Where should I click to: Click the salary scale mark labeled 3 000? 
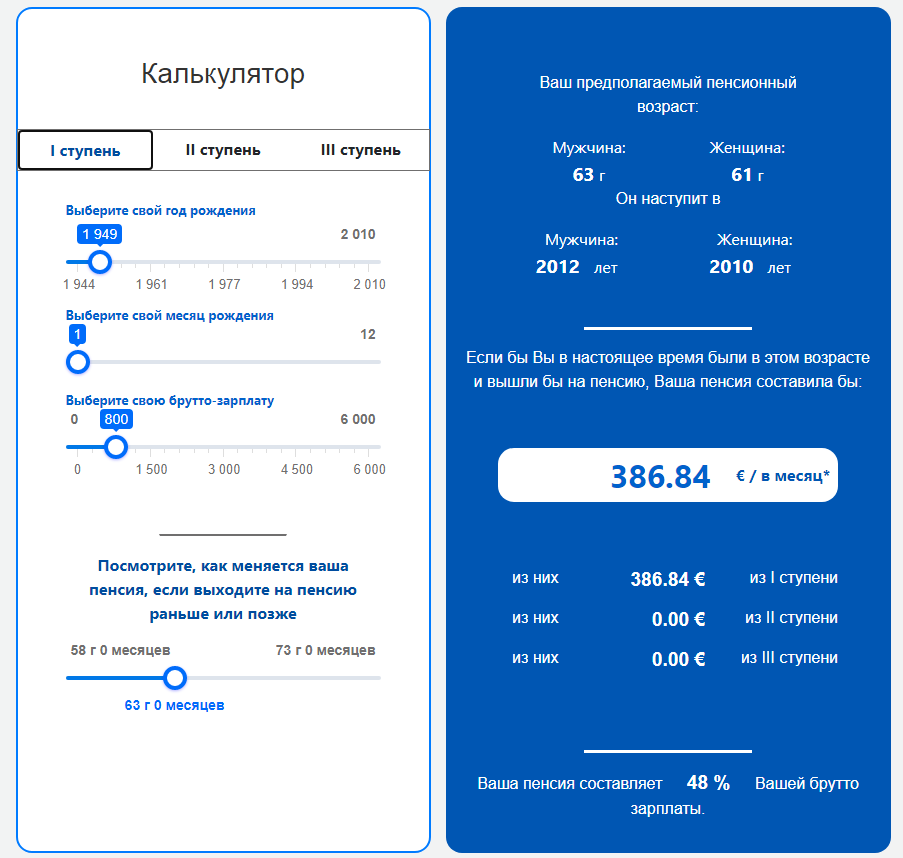(223, 468)
